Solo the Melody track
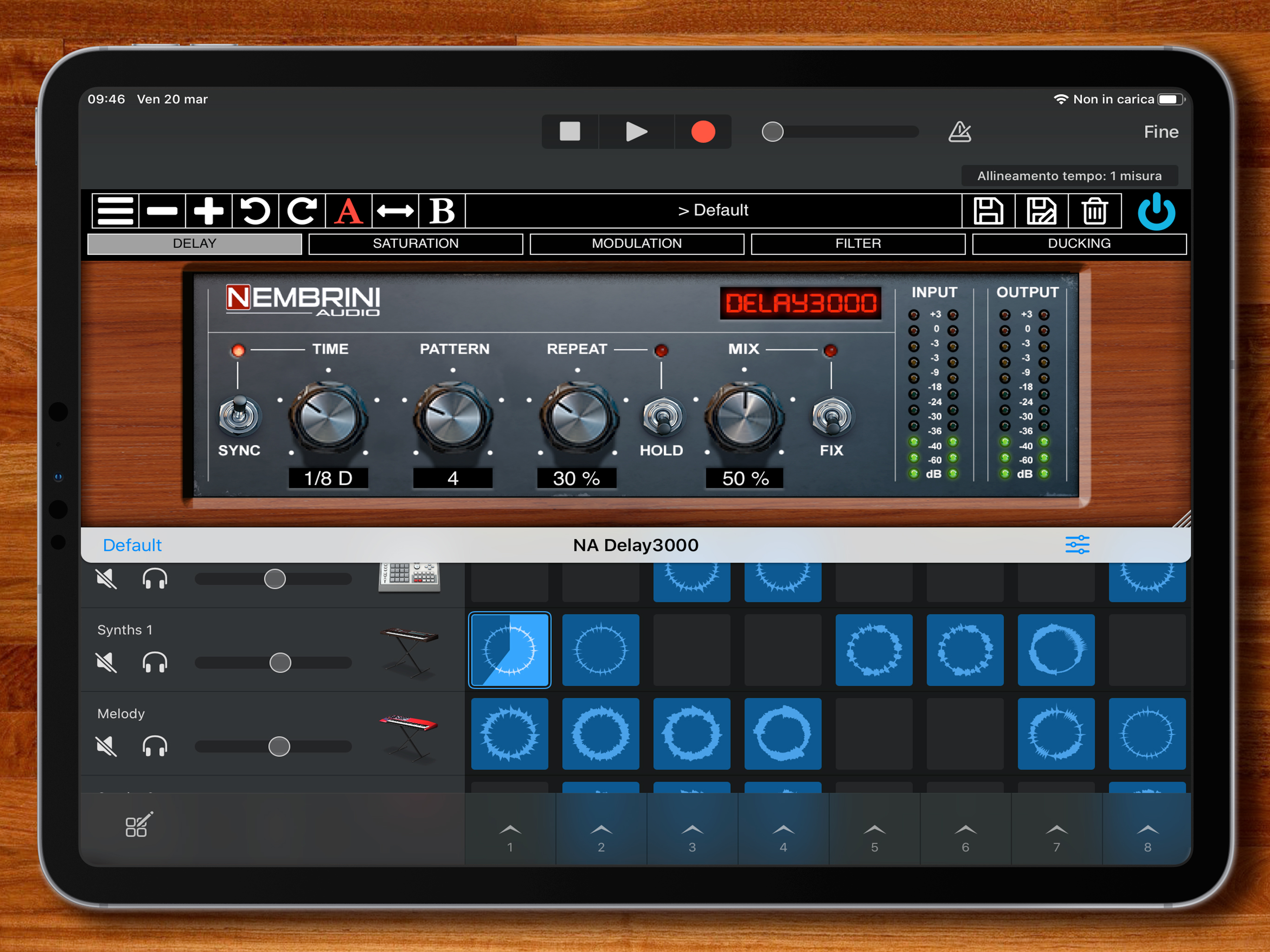Viewport: 1270px width, 952px height. (x=154, y=747)
